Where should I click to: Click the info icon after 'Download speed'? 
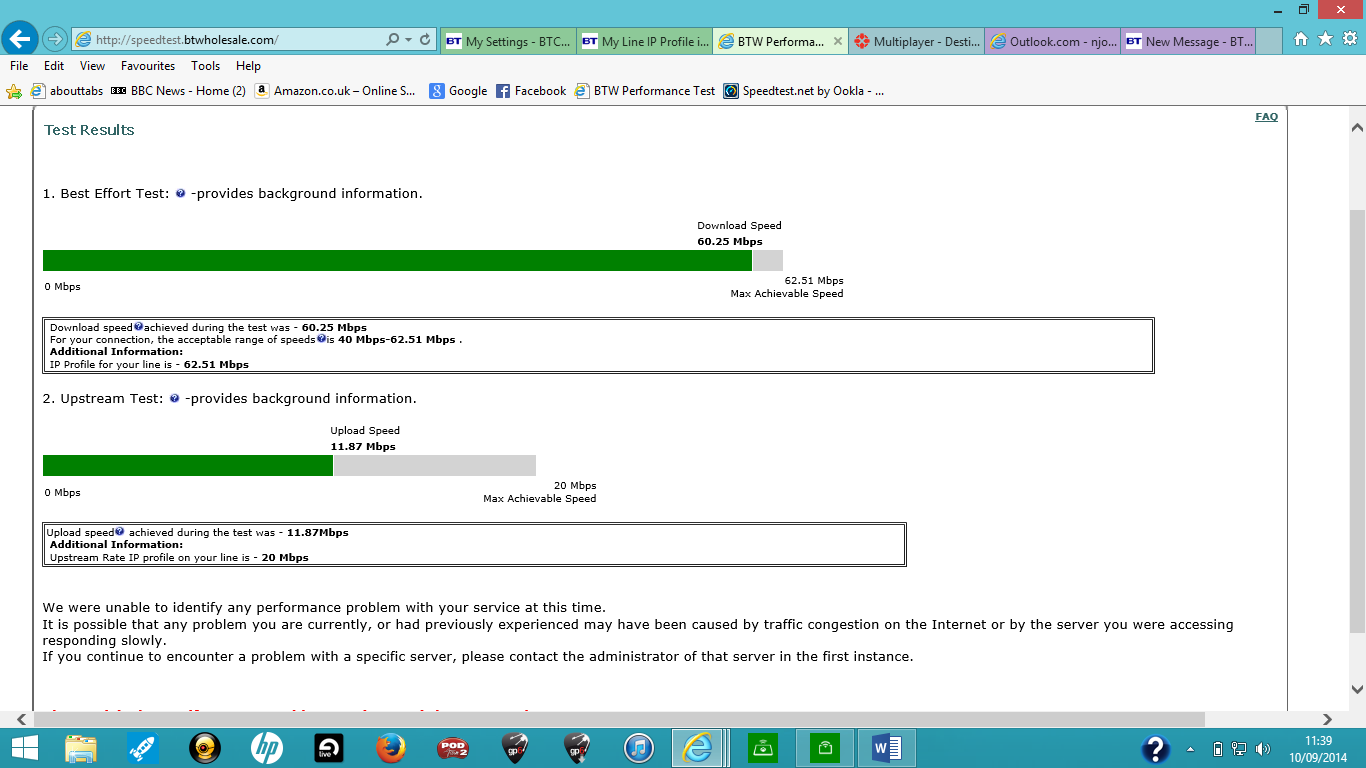[x=138, y=327]
